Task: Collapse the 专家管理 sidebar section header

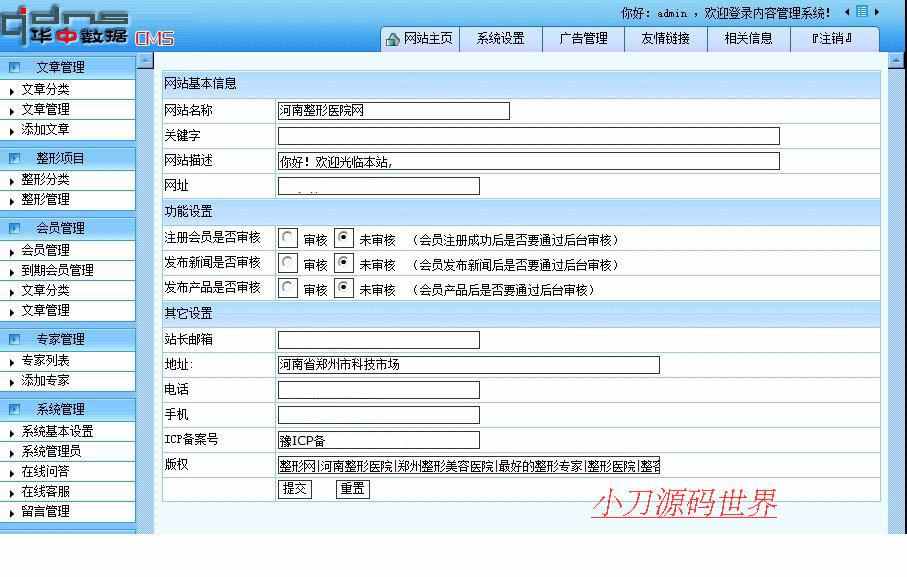Action: click(68, 339)
